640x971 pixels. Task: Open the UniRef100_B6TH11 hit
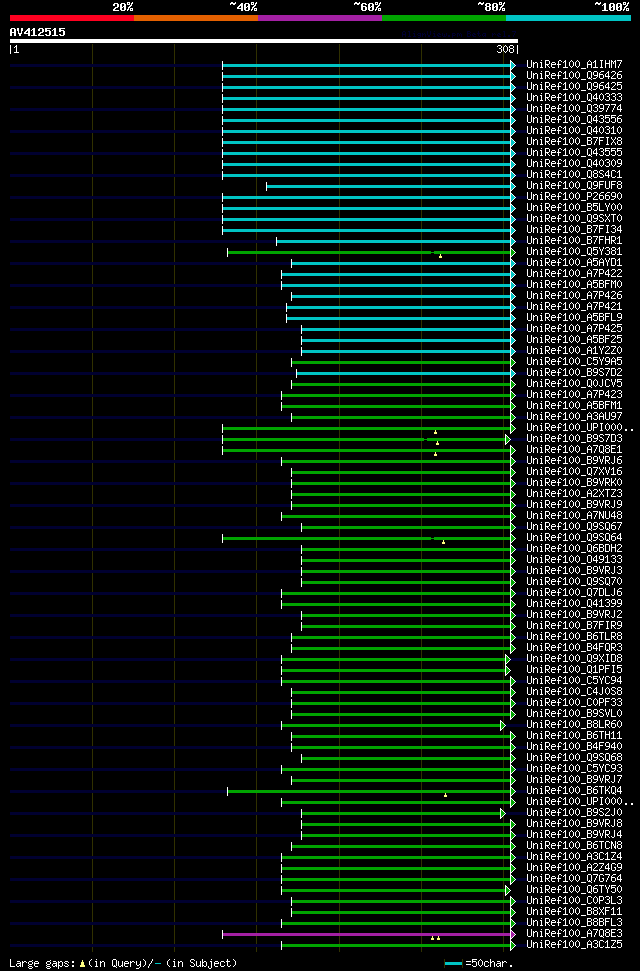point(574,736)
